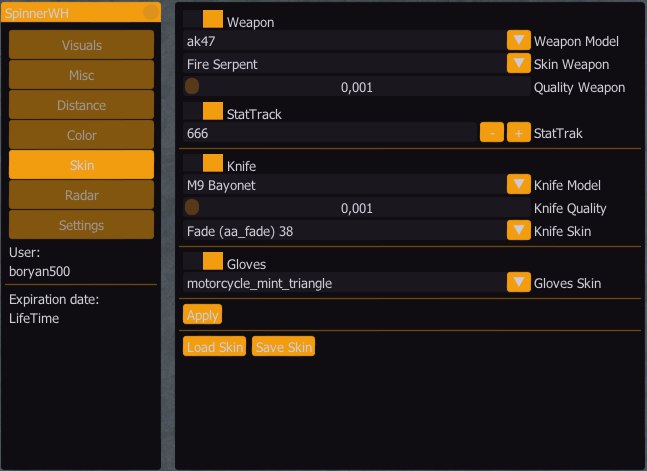Click the boryan500 username text

coord(40,271)
